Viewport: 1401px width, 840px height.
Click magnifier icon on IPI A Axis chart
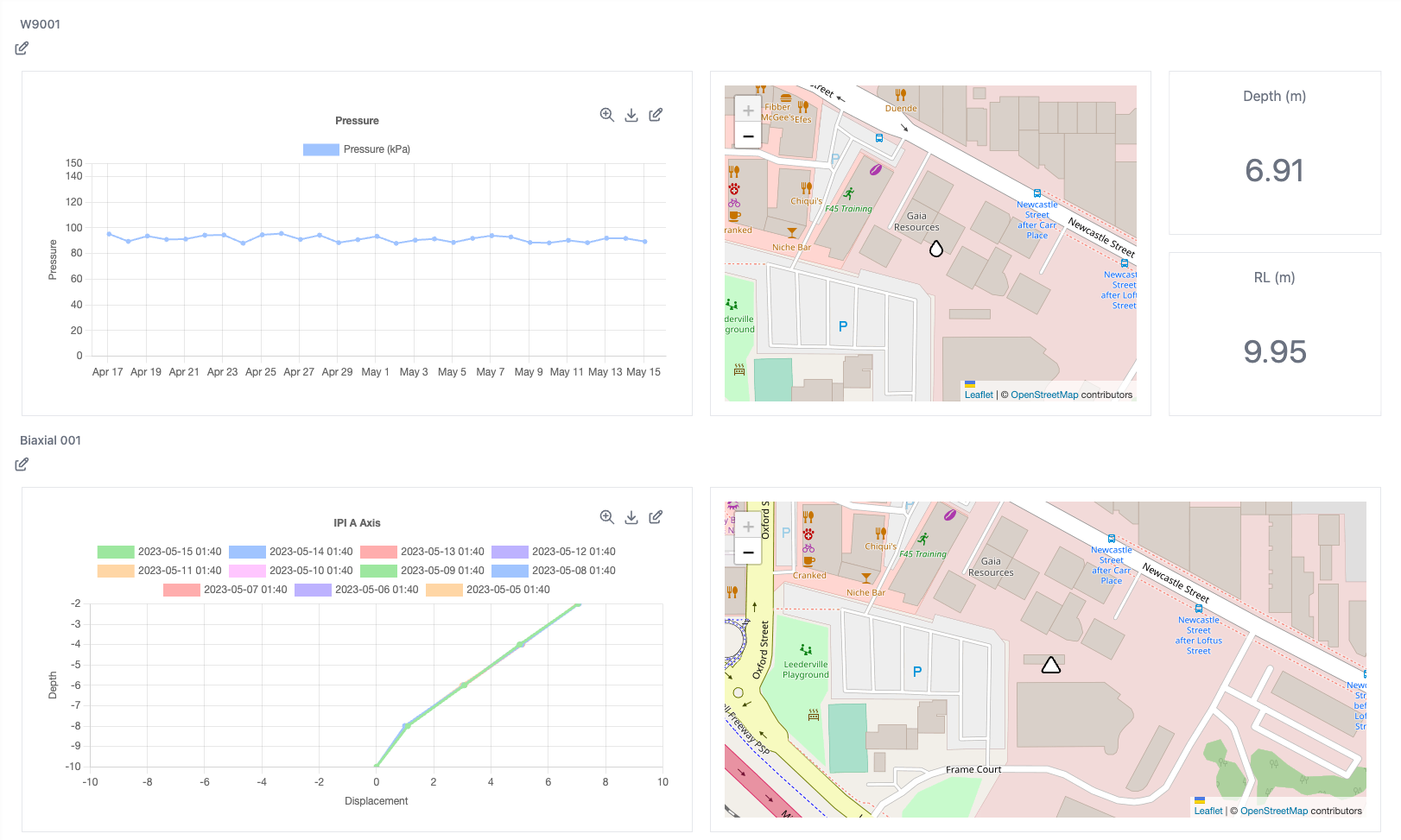click(607, 517)
